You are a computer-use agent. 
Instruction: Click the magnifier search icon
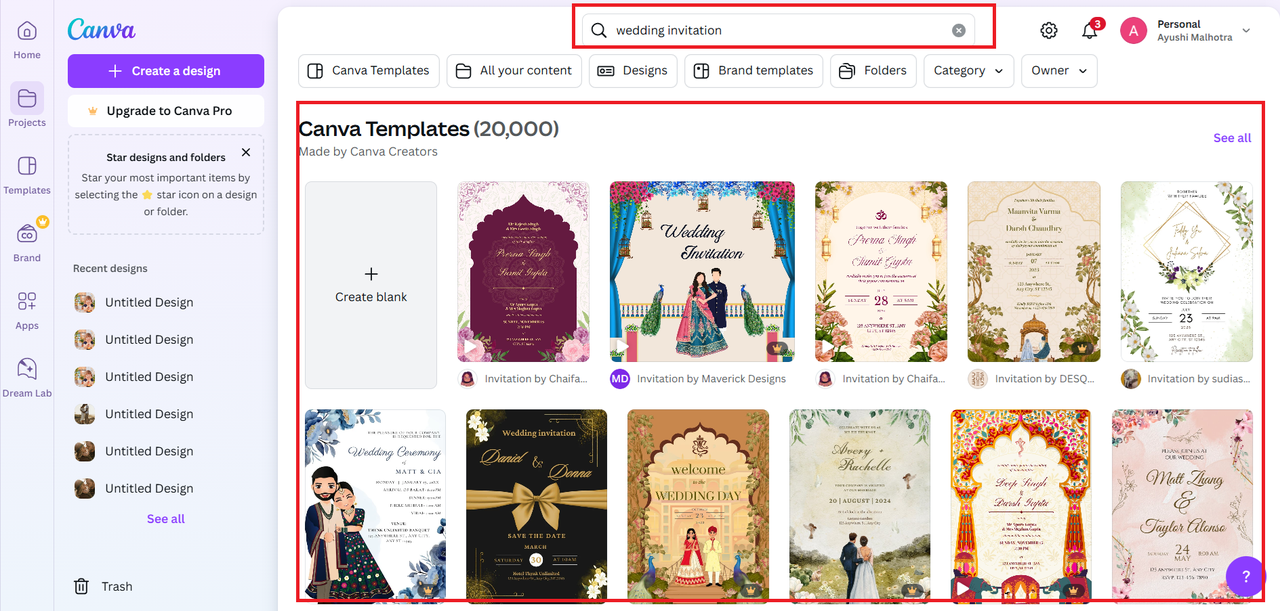(x=599, y=30)
